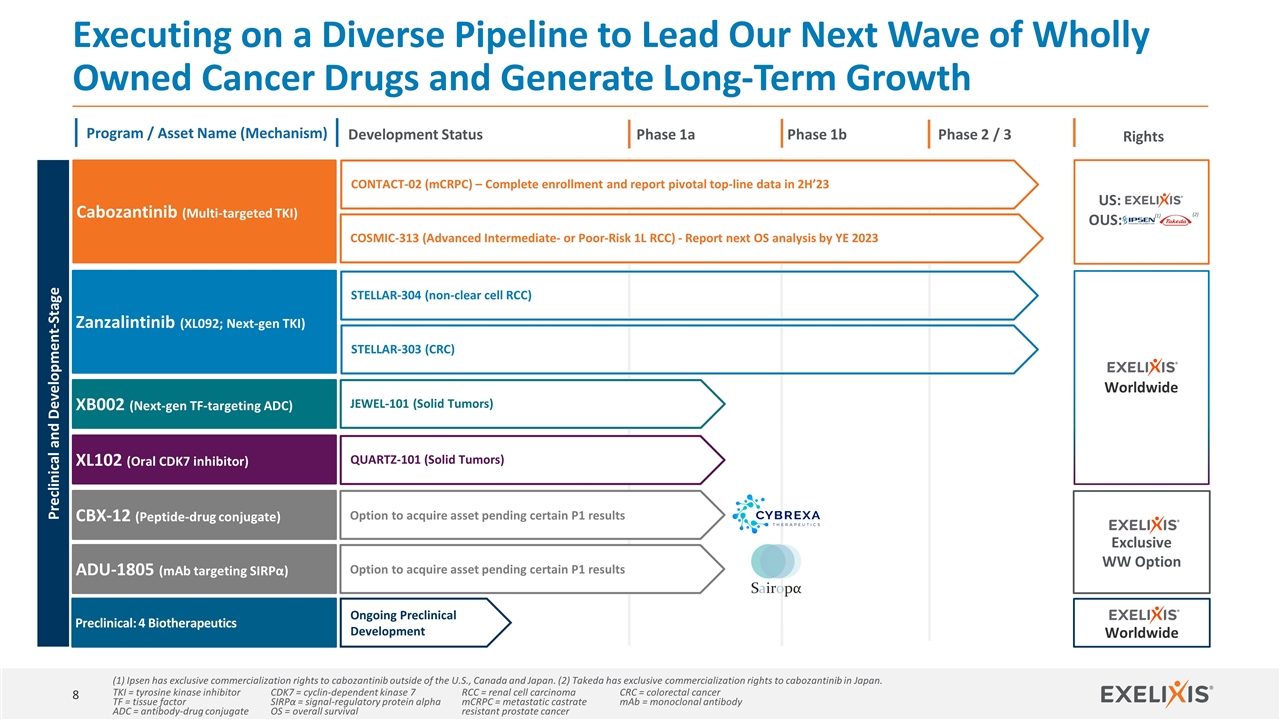
Task: Click the Phase 1b column header
Action: [x=816, y=135]
